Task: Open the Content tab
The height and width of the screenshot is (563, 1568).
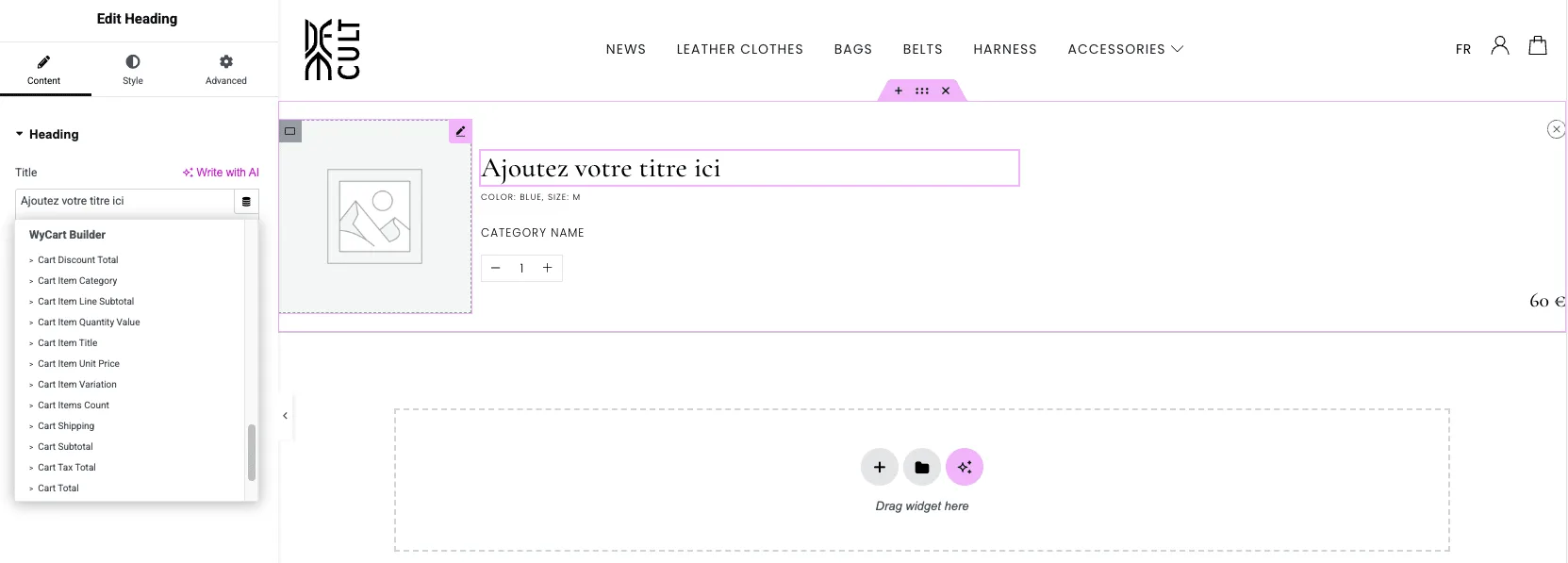Action: [x=44, y=70]
